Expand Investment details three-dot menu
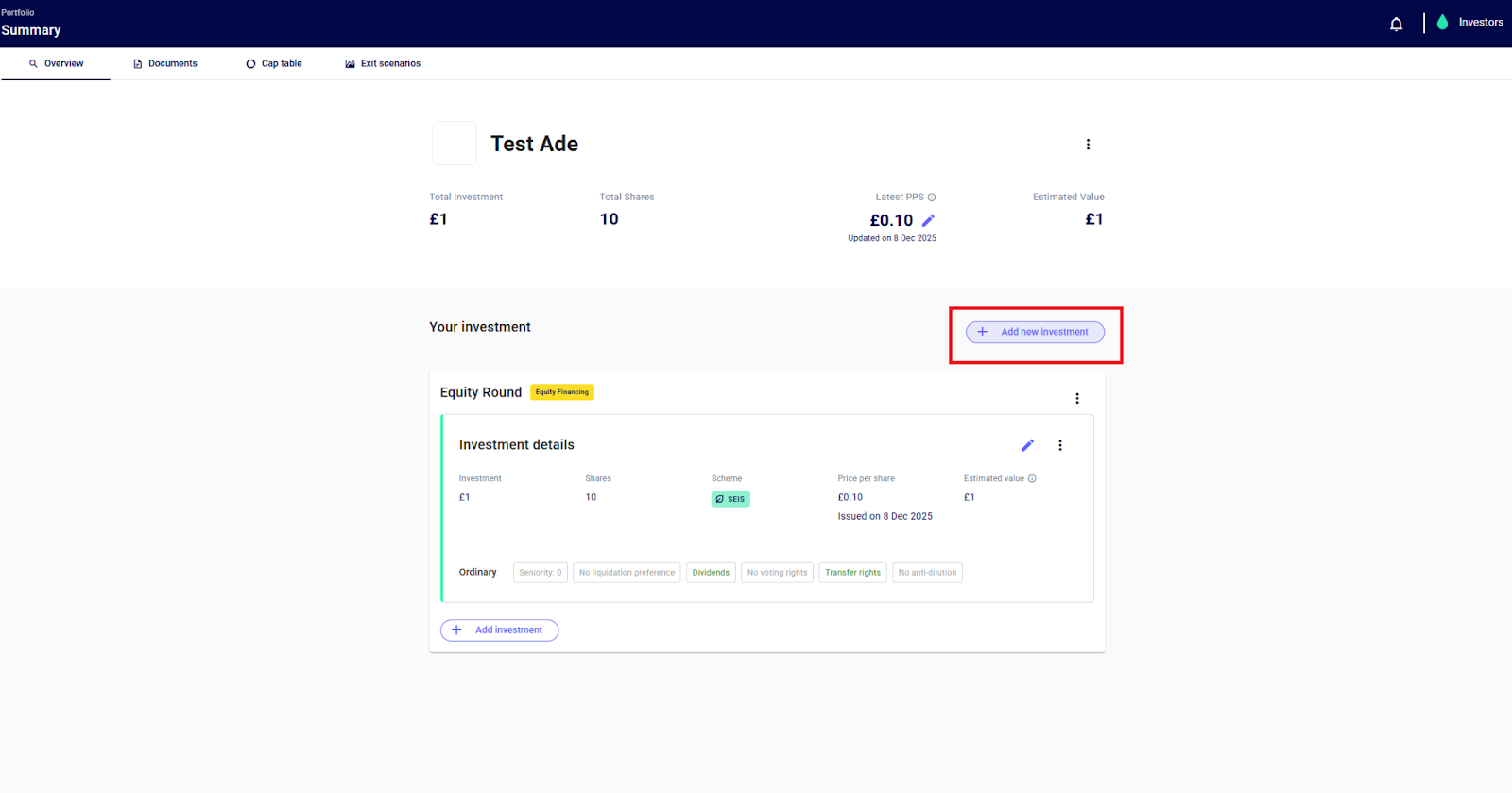1512x793 pixels. tap(1059, 445)
